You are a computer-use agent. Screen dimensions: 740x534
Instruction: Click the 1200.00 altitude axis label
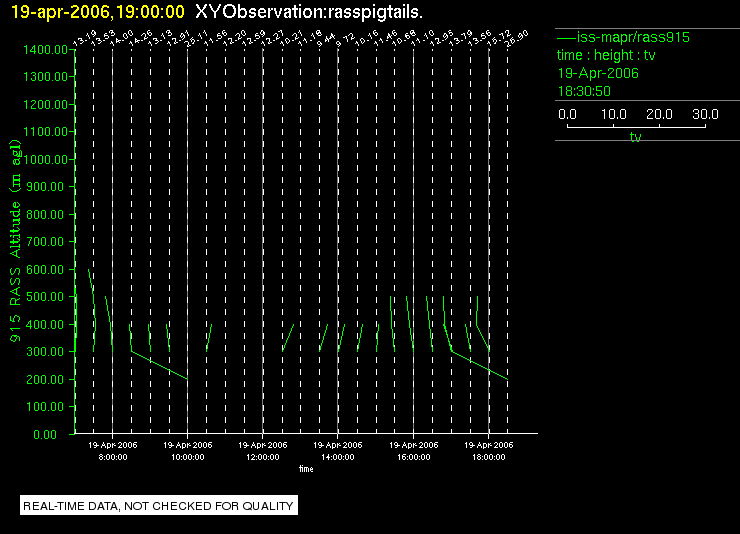[x=45, y=104]
